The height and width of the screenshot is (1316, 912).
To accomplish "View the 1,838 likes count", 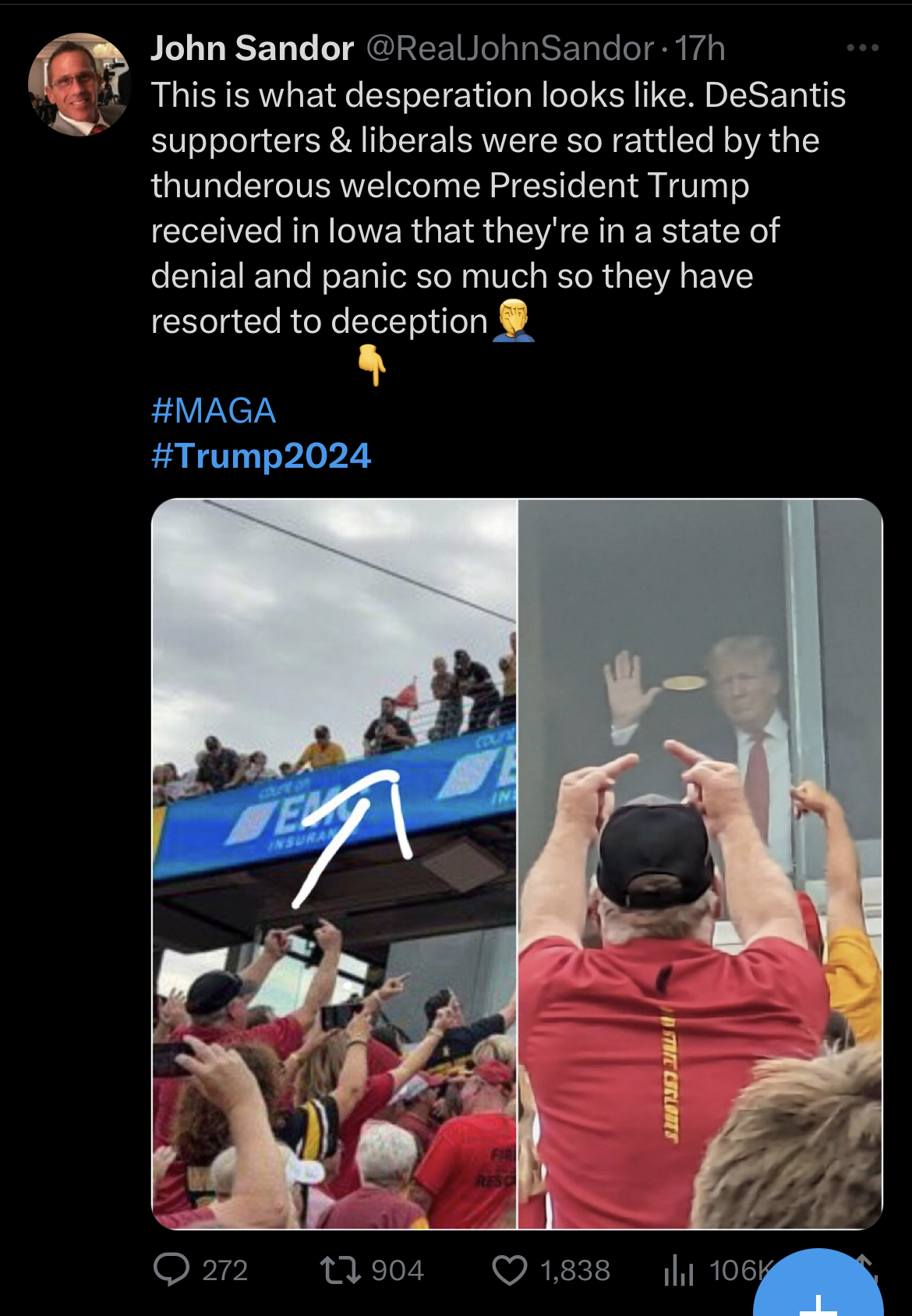I will [575, 1271].
